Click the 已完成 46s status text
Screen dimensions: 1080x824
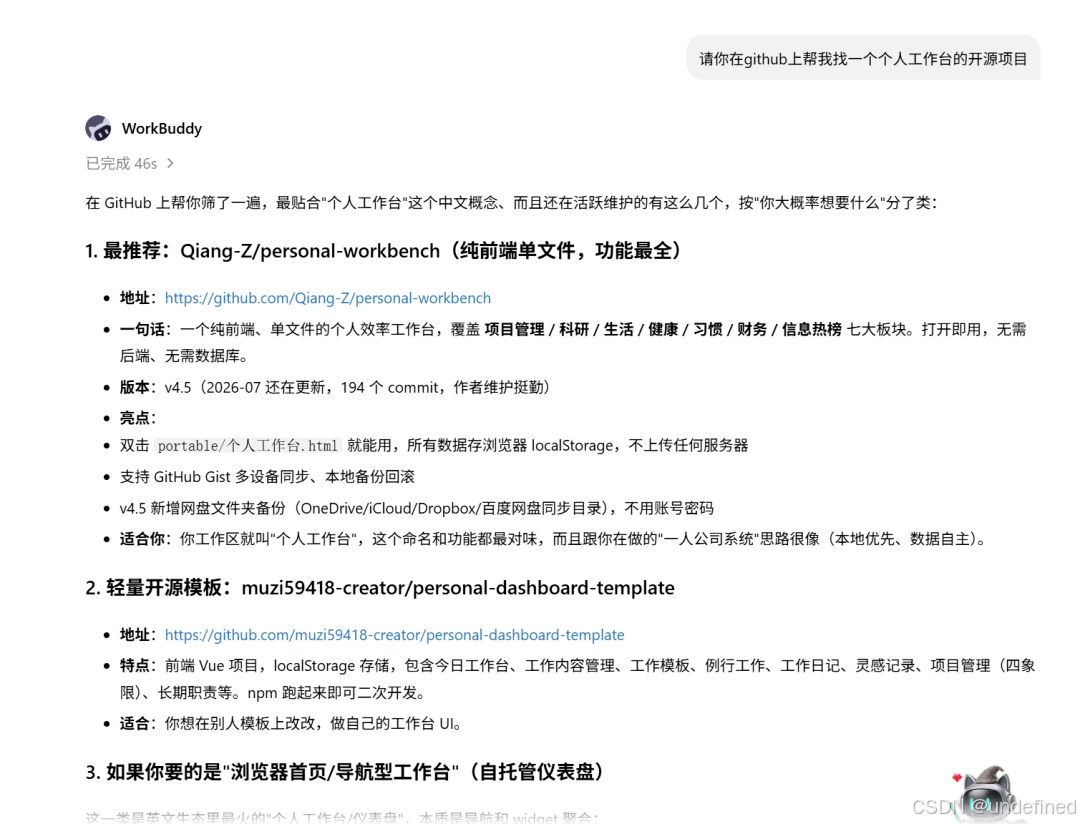[121, 163]
